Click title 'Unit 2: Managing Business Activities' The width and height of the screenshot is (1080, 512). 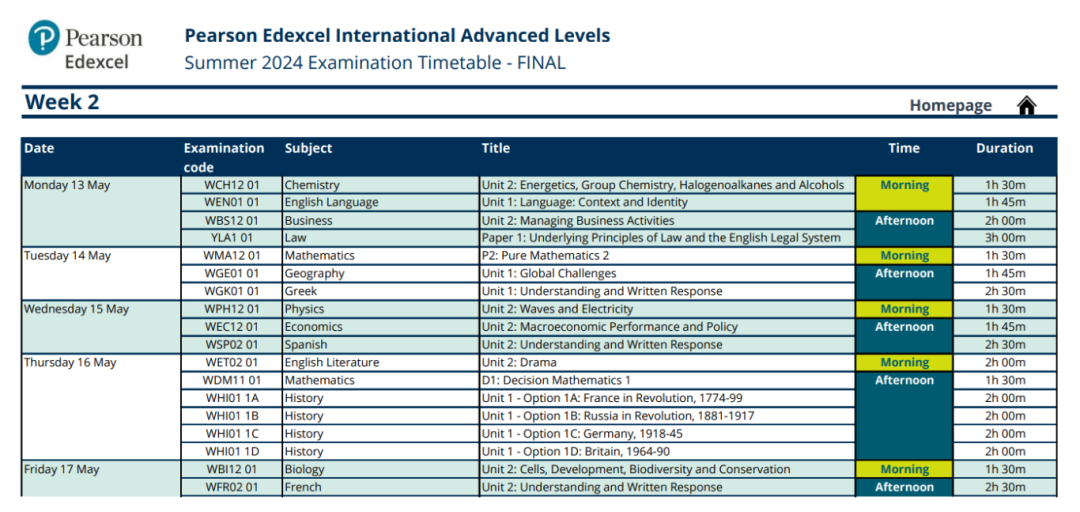pyautogui.click(x=578, y=221)
